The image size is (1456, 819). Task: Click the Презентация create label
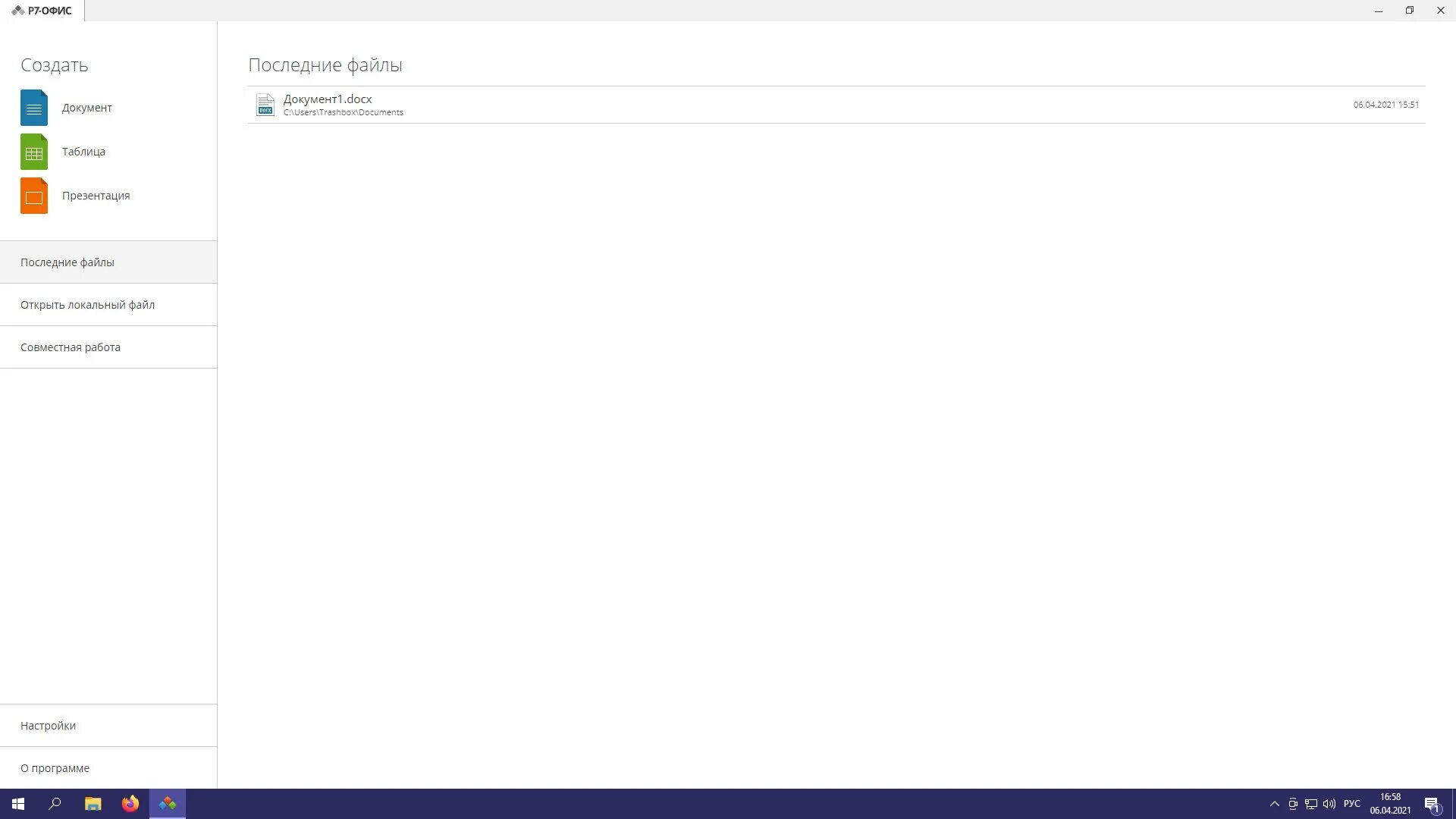[96, 196]
